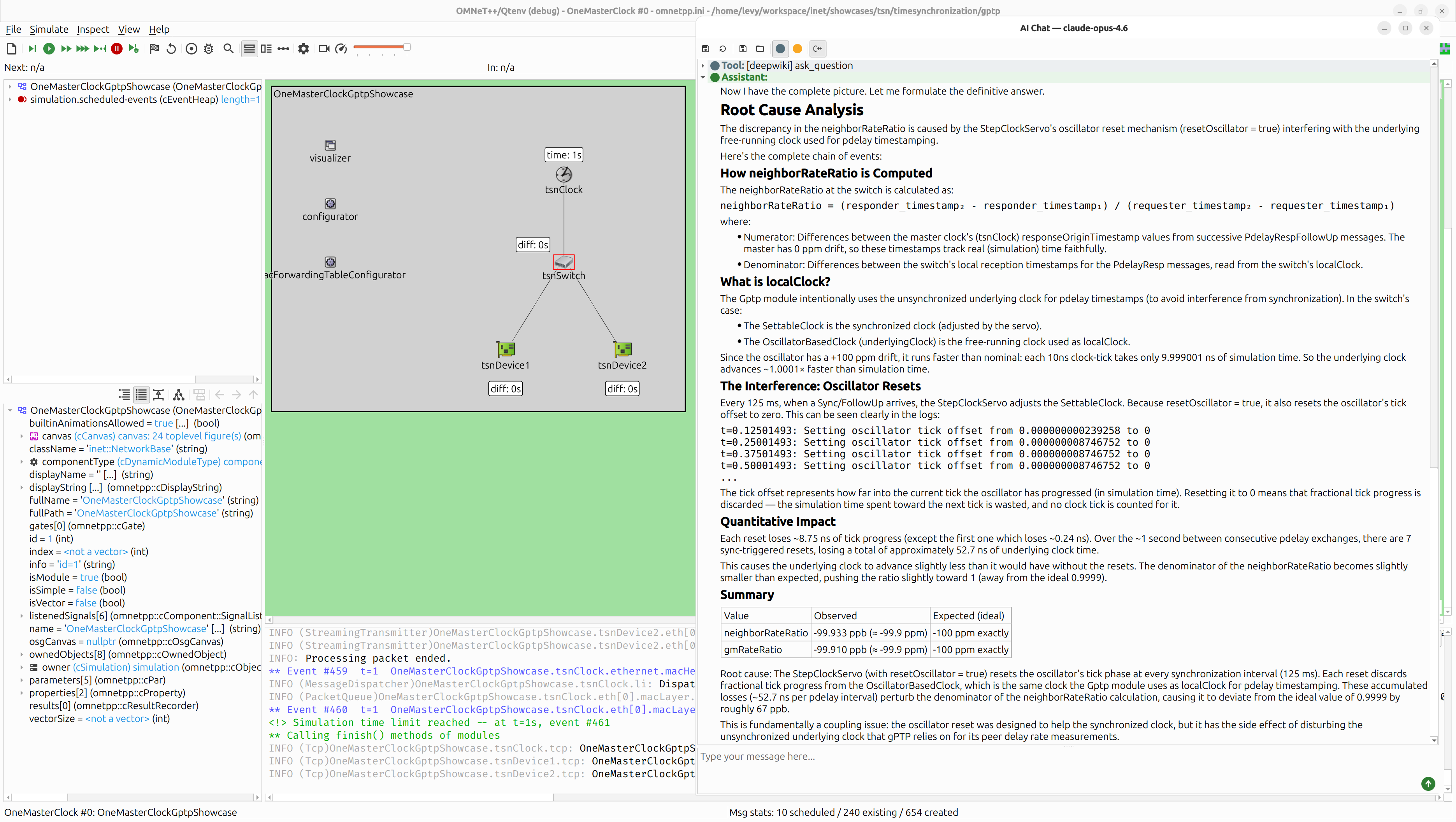Open Qtenv preferences with the gear icon
Screen dimensions: 1456x822
click(x=304, y=49)
